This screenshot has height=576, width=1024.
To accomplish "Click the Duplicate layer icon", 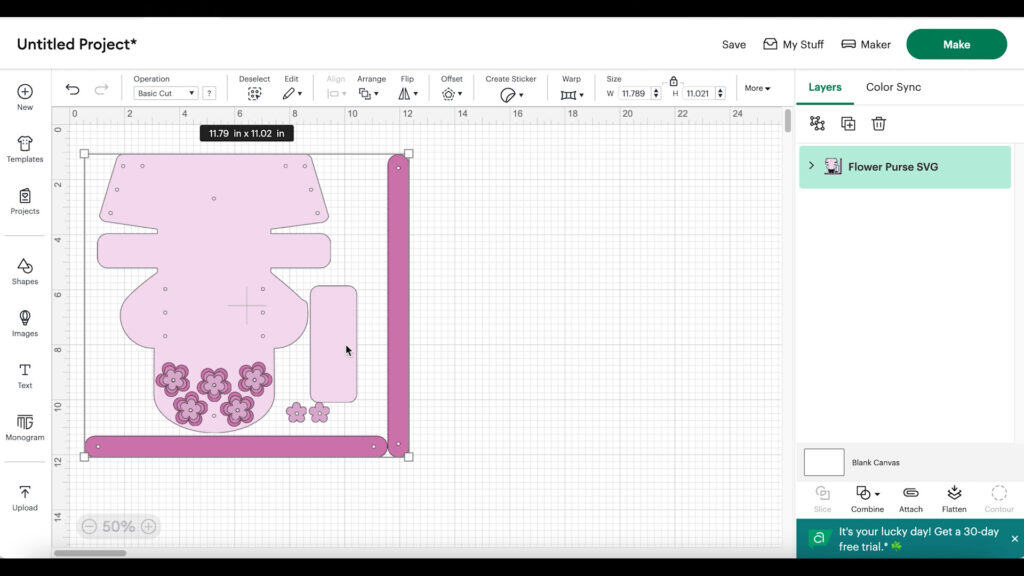I will (x=848, y=123).
